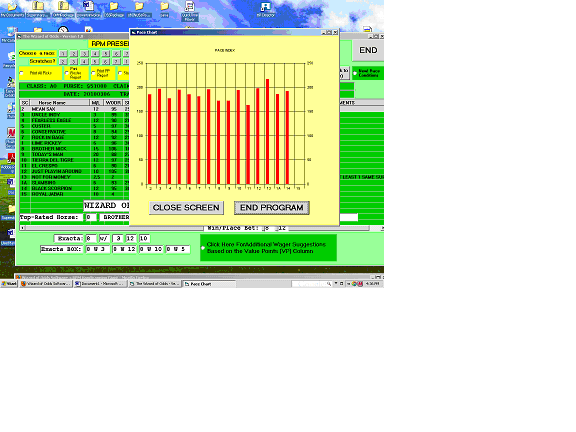576x432 pixels.
Task: Choose race 2 button
Action: tap(74, 54)
